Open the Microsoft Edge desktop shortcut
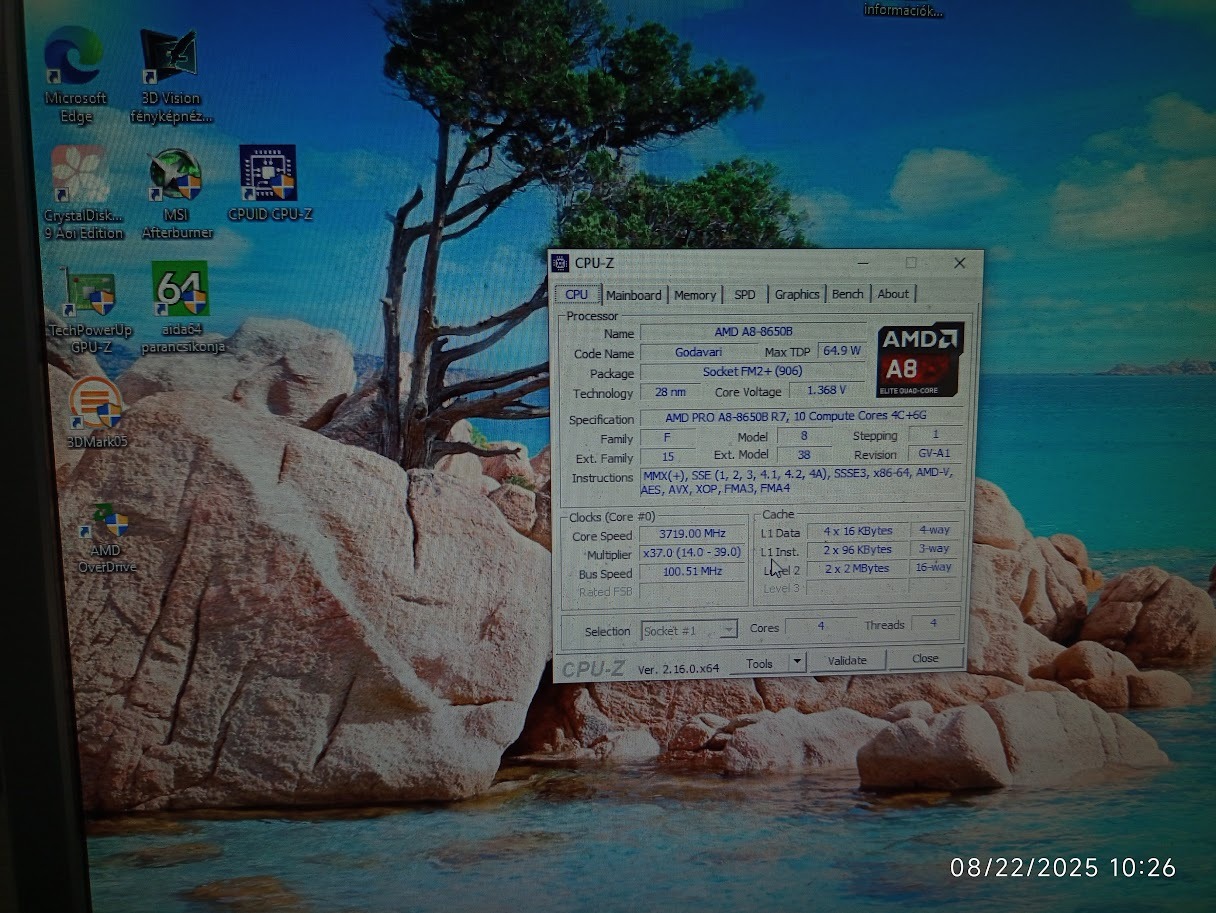 74,75
